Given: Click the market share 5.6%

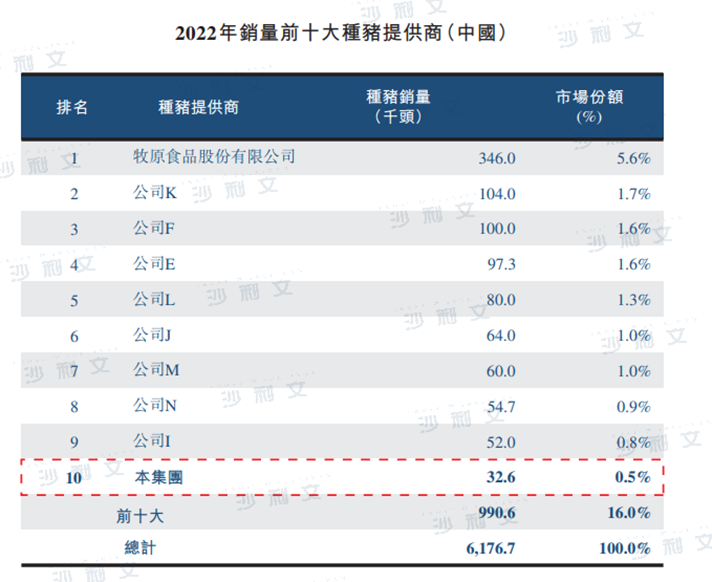Looking at the screenshot, I should [633, 158].
